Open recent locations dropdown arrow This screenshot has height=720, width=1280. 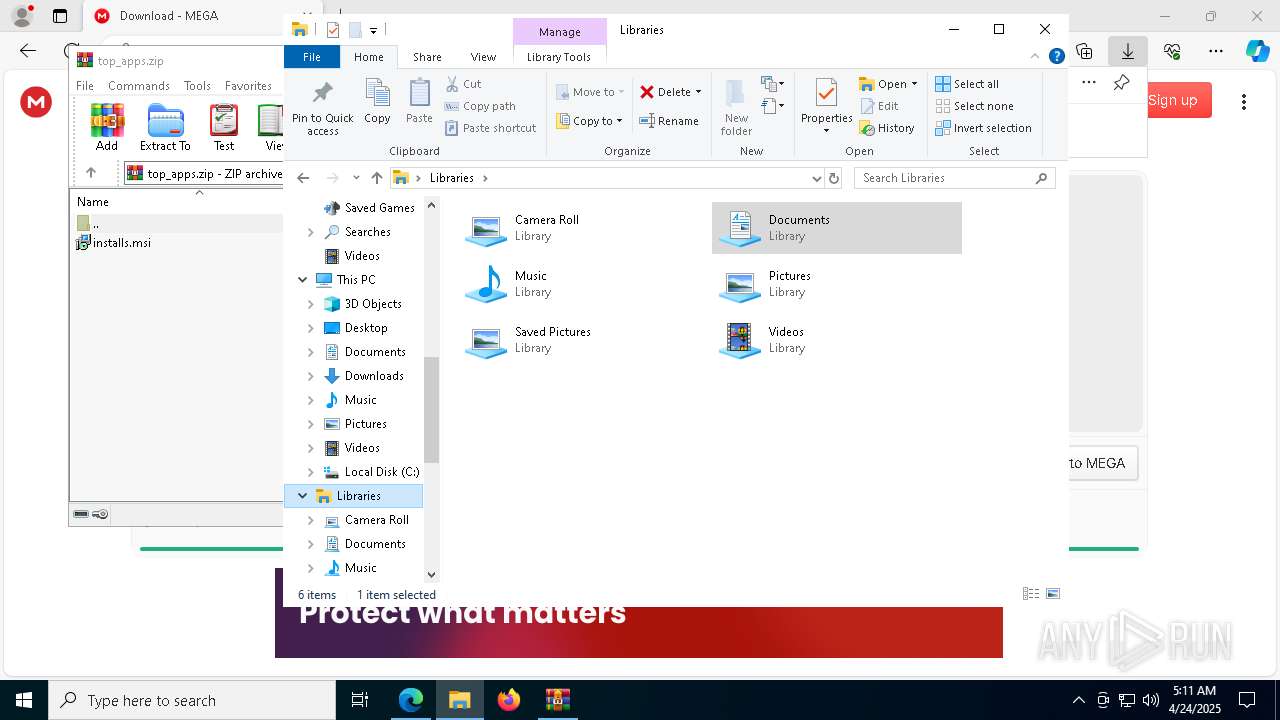(355, 178)
